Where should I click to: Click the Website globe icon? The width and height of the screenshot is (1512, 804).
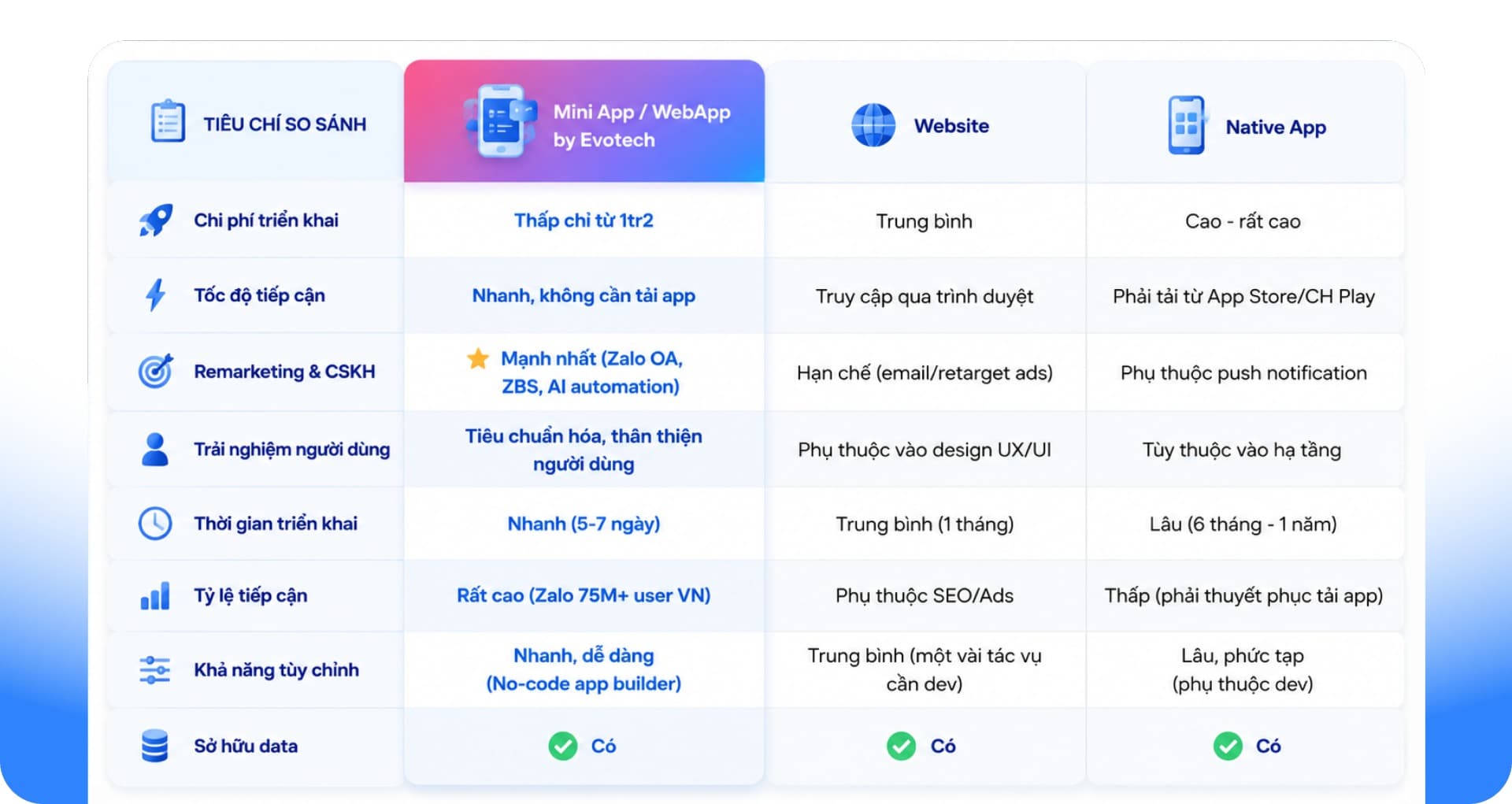873,124
